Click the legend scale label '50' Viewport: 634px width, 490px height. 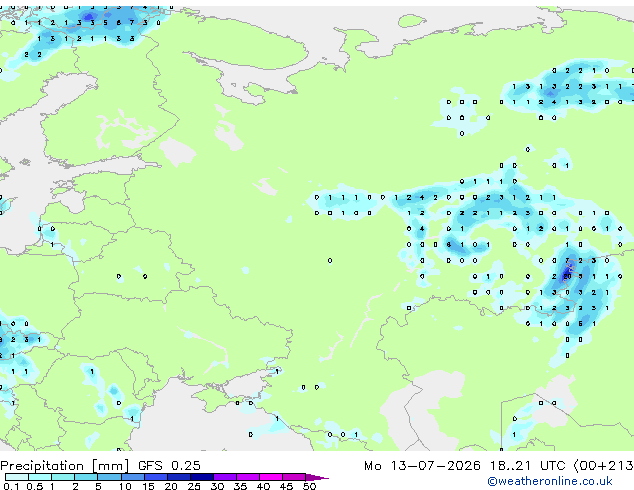[x=309, y=486]
